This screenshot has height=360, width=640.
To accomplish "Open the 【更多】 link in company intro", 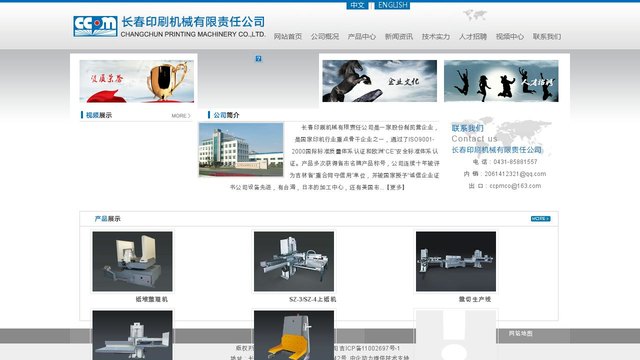I will 395,187.
